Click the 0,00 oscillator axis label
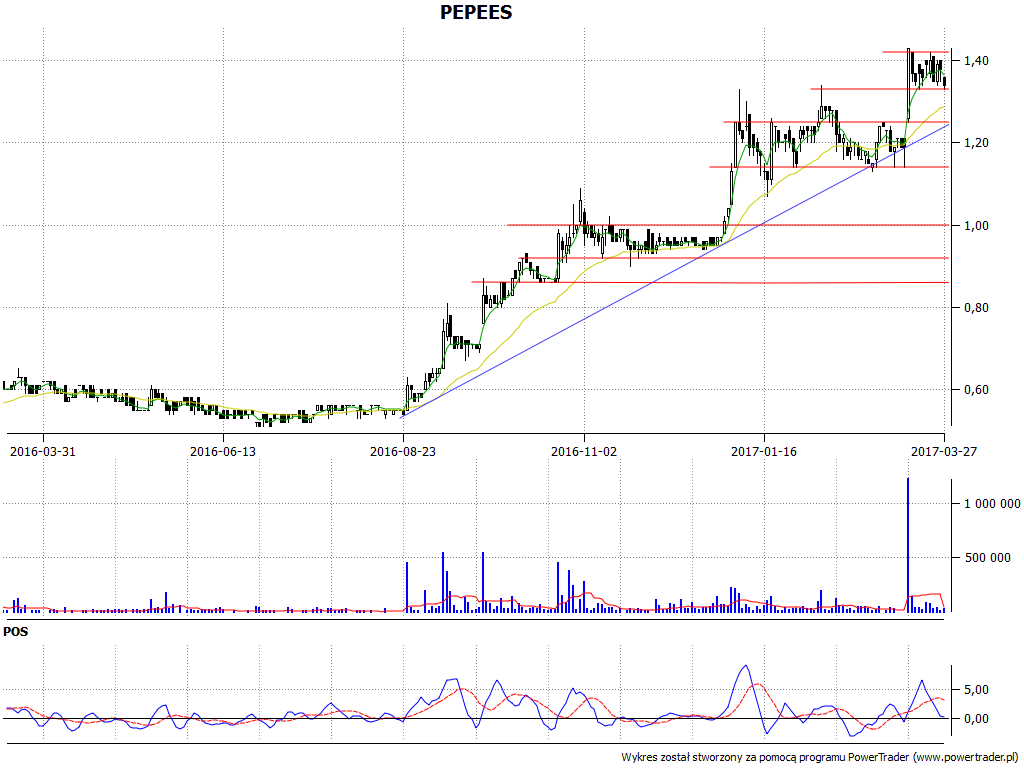The width and height of the screenshot is (1024, 768). pos(976,719)
